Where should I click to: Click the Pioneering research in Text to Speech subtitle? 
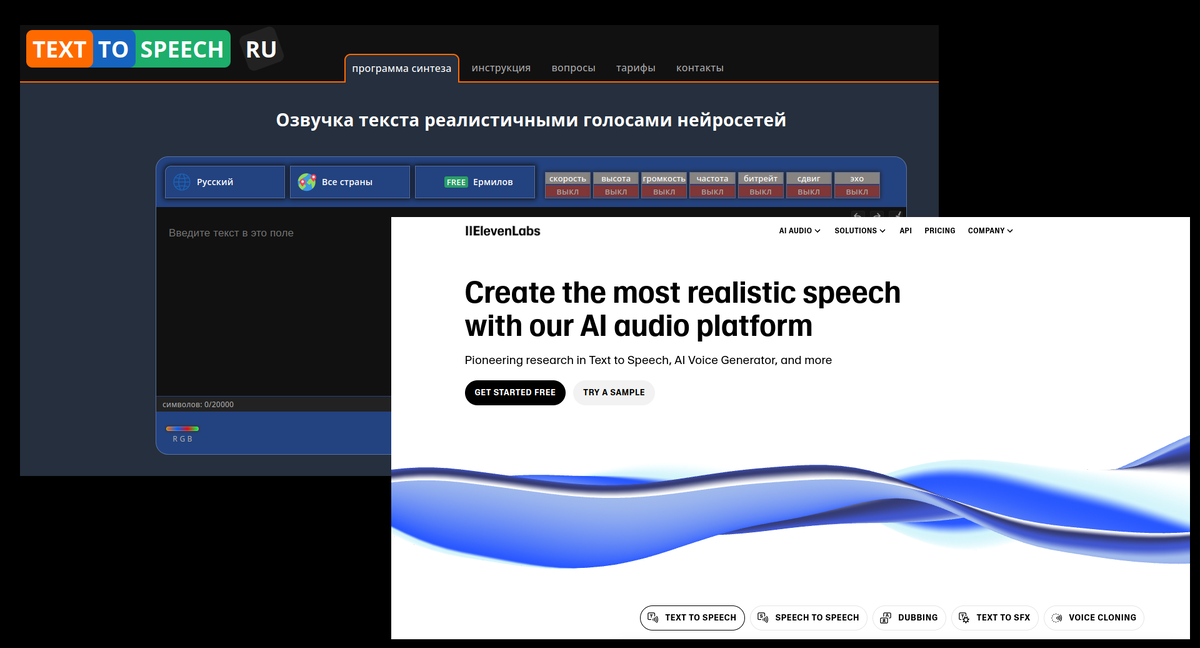click(x=648, y=360)
